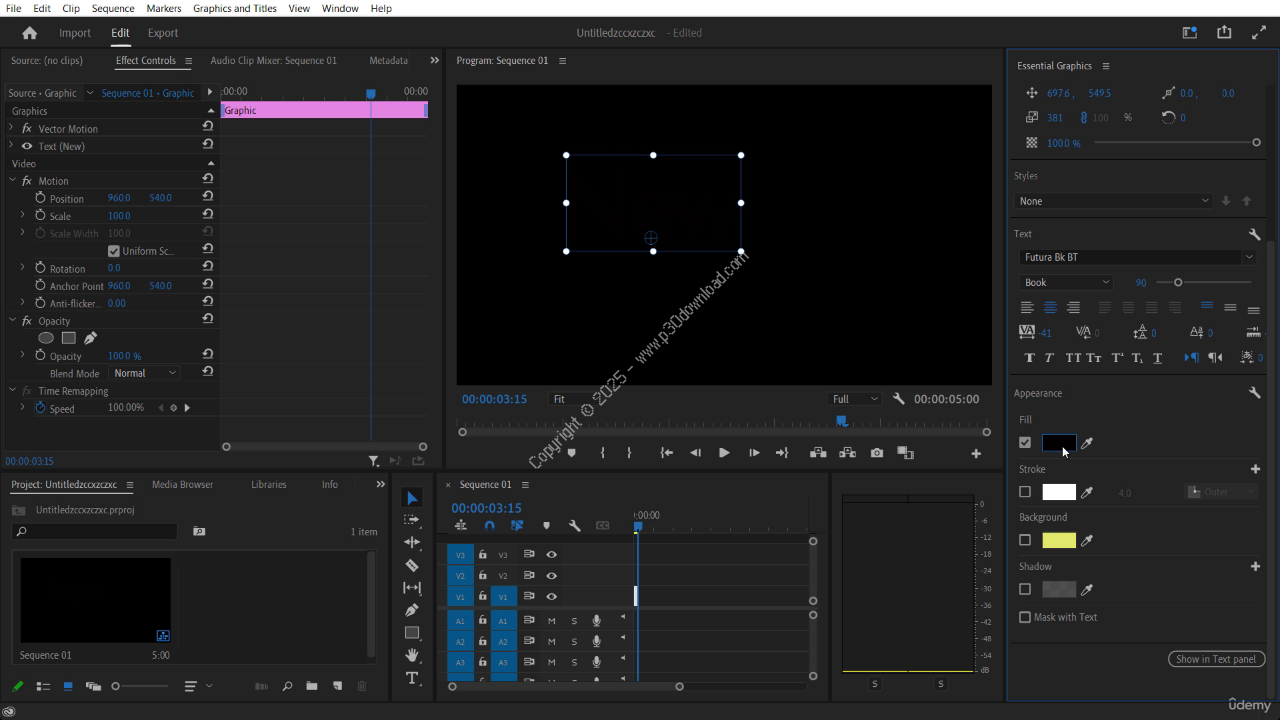Enable the Mask with Text checkbox
1280x720 pixels.
(x=1025, y=617)
